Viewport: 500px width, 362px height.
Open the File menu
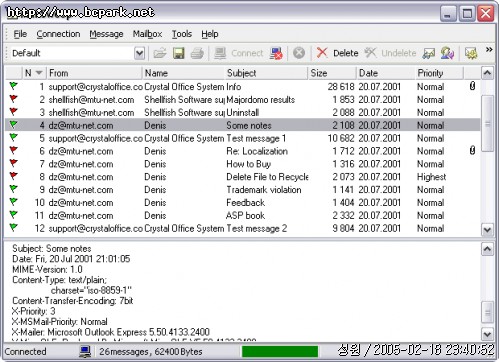pyautogui.click(x=20, y=34)
